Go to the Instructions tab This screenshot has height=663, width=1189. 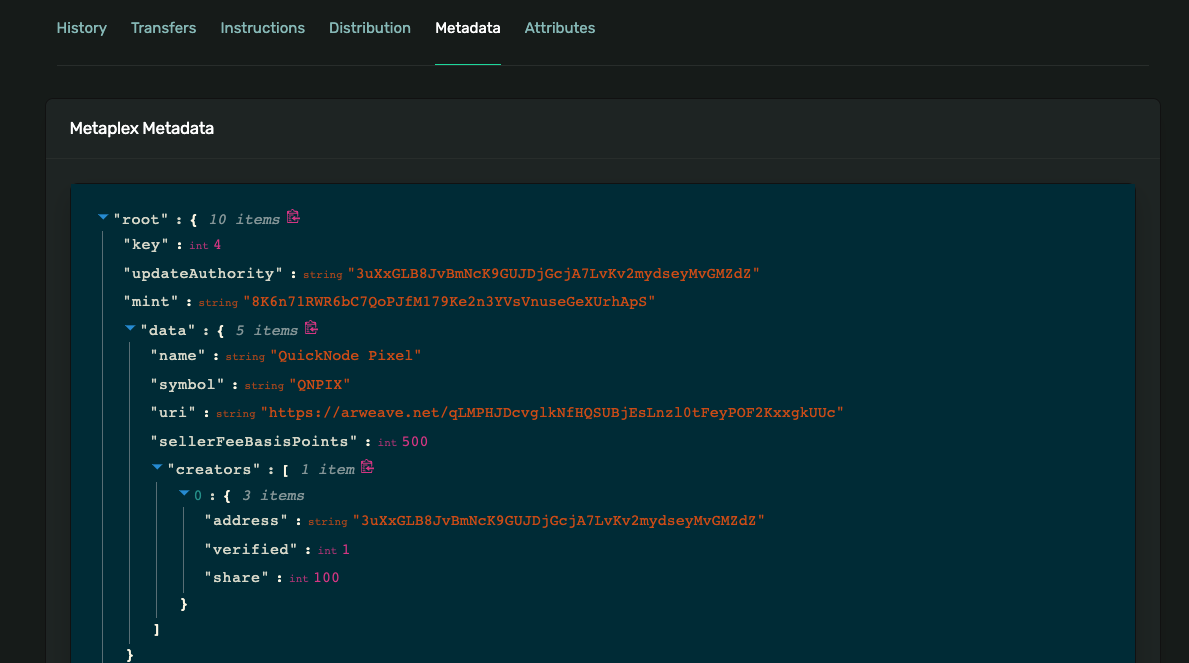click(x=262, y=28)
